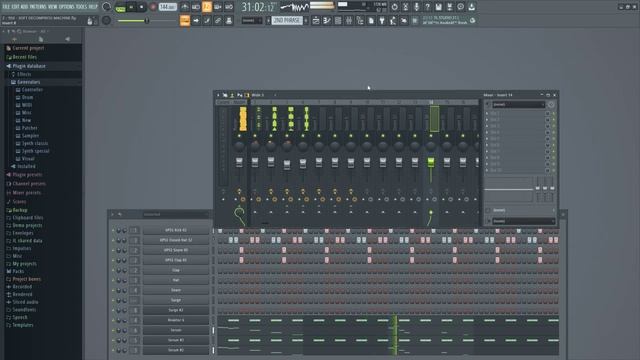Screen dimensions: 640x360
Task: Open the Packs folder in browser
Action: [x=18, y=271]
